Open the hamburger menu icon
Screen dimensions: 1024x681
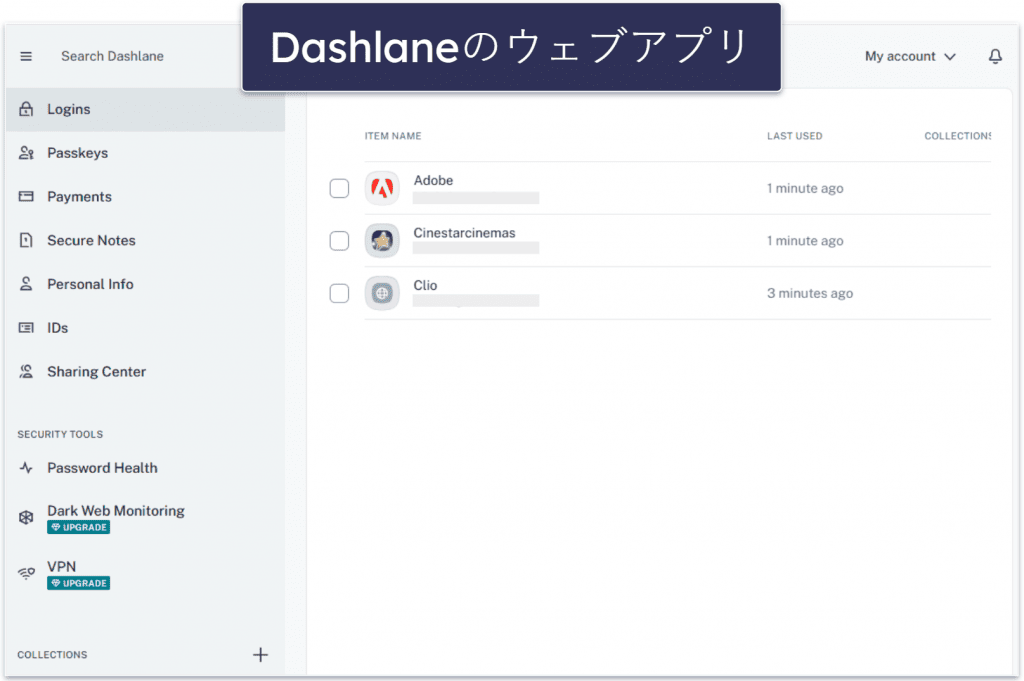pyautogui.click(x=26, y=56)
